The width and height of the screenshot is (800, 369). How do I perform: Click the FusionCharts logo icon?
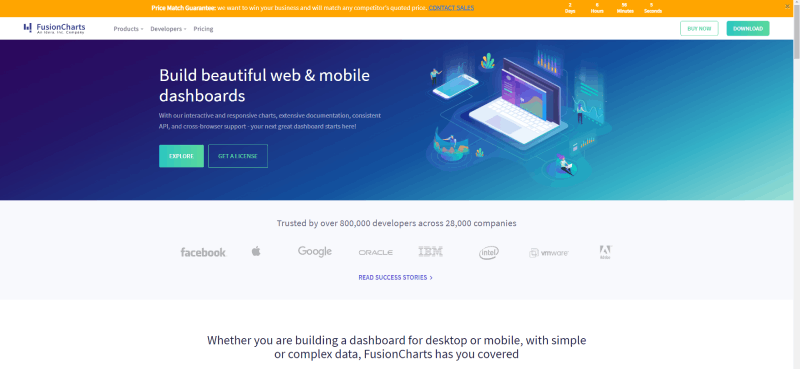[28, 28]
